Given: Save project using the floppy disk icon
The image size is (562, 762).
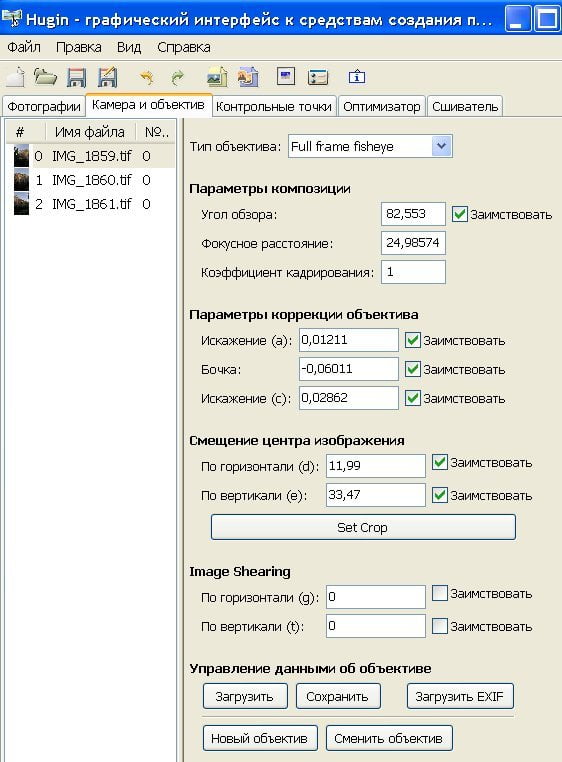Looking at the screenshot, I should click(x=76, y=77).
